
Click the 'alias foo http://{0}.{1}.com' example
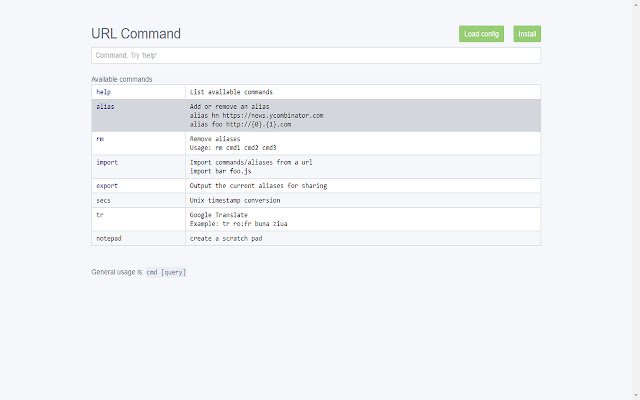240,124
